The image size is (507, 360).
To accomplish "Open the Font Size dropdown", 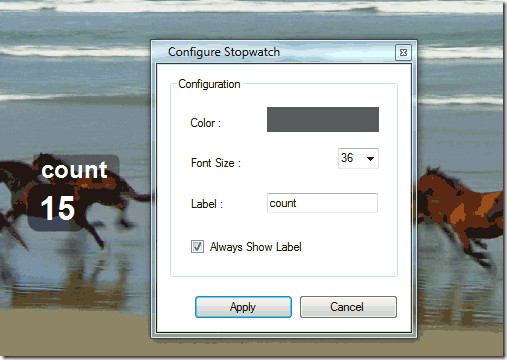I will 358,158.
